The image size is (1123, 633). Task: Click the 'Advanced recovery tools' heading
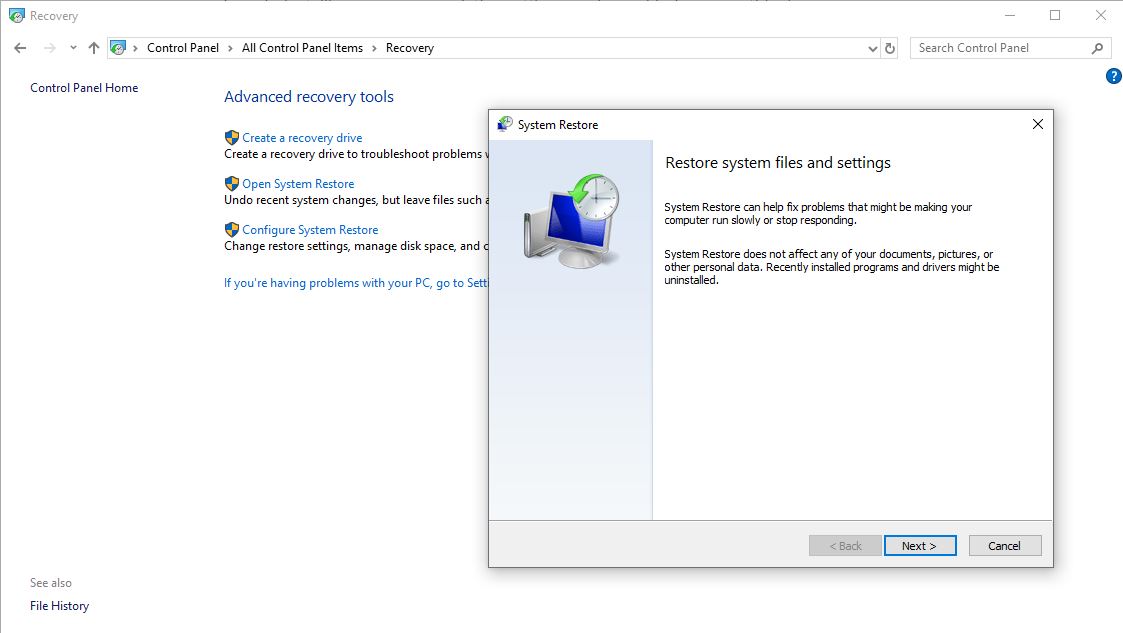pos(309,97)
